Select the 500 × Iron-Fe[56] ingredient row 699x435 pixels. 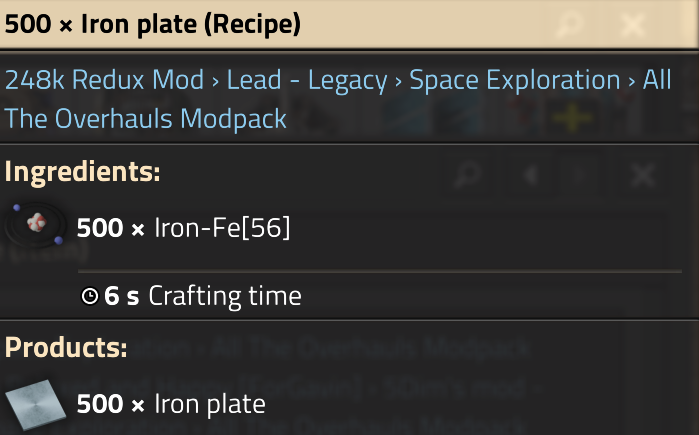[183, 228]
